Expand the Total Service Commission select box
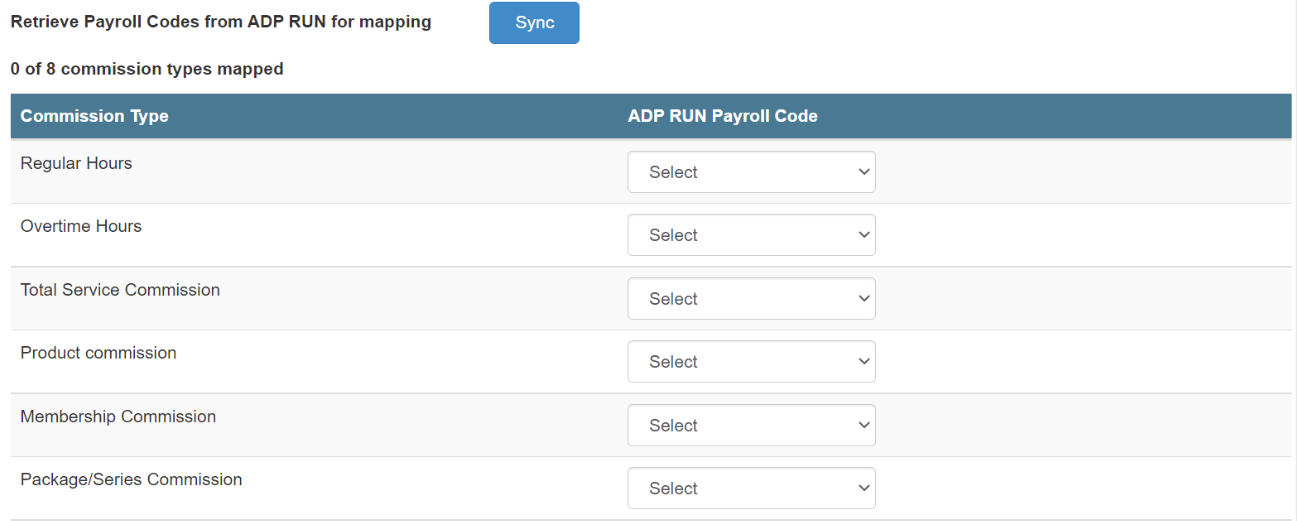Viewport: 1297px width, 521px height. (751, 299)
